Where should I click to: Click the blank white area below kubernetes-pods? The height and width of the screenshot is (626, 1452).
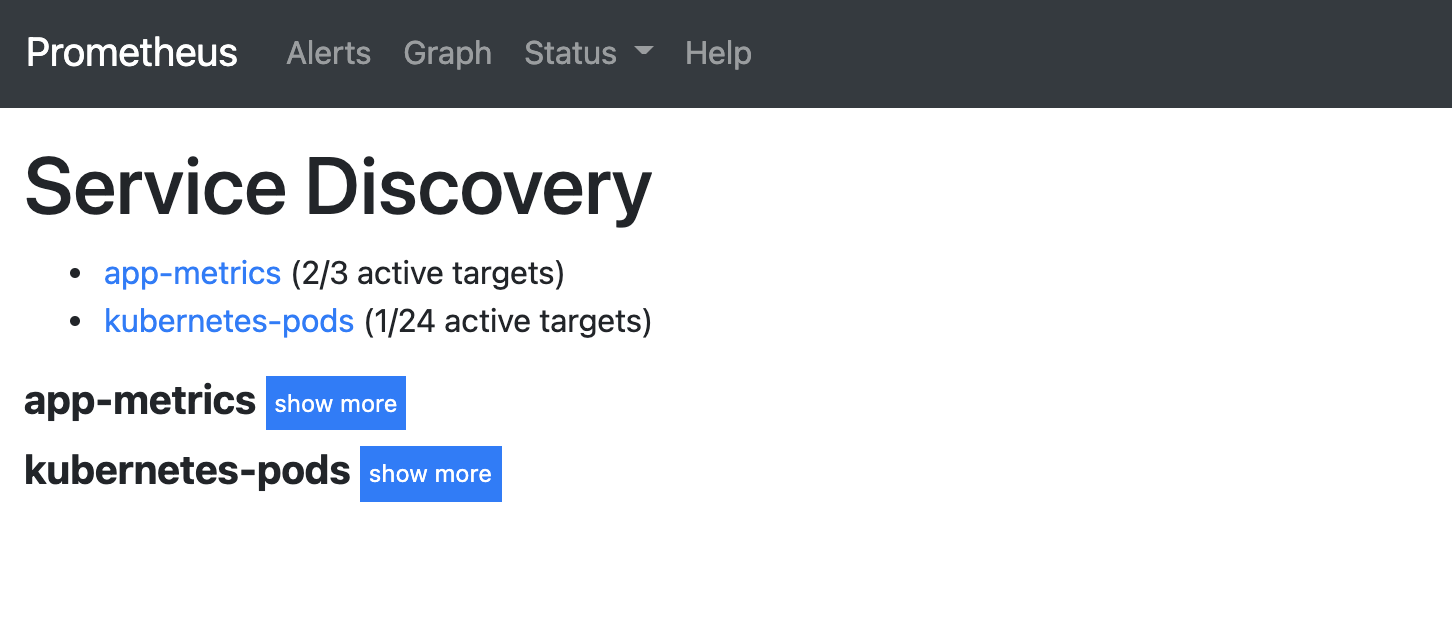[700, 570]
